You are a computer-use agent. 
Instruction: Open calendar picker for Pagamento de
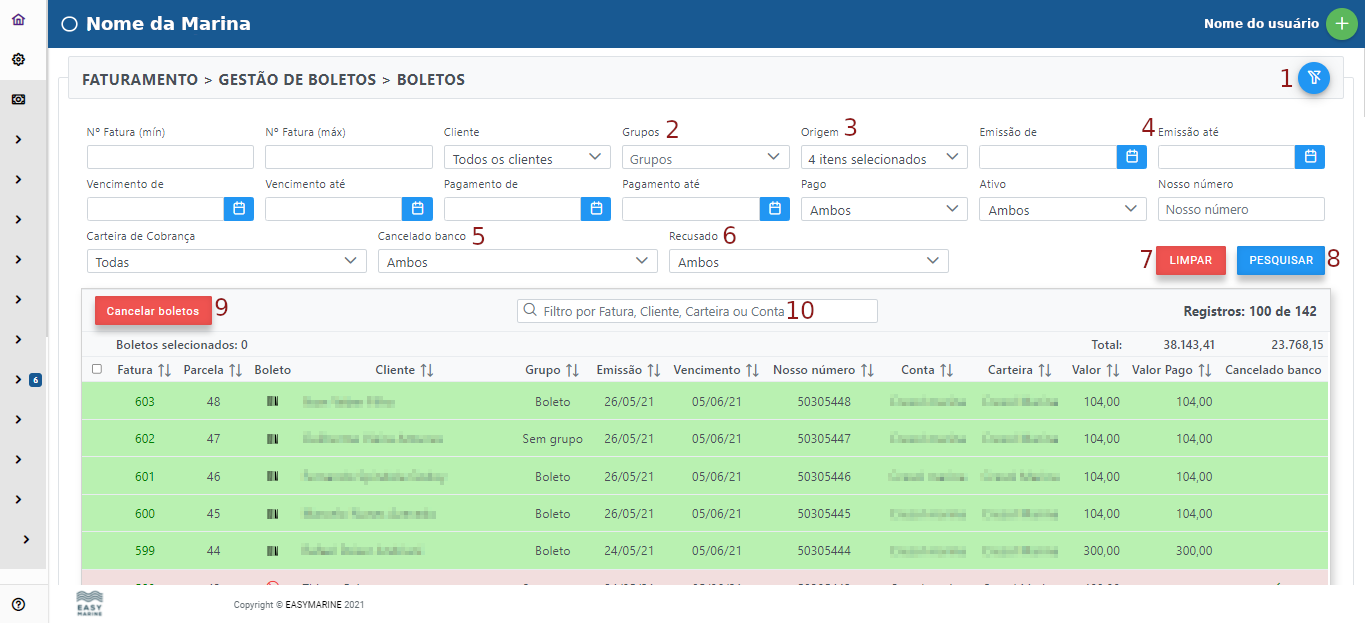[x=596, y=209]
